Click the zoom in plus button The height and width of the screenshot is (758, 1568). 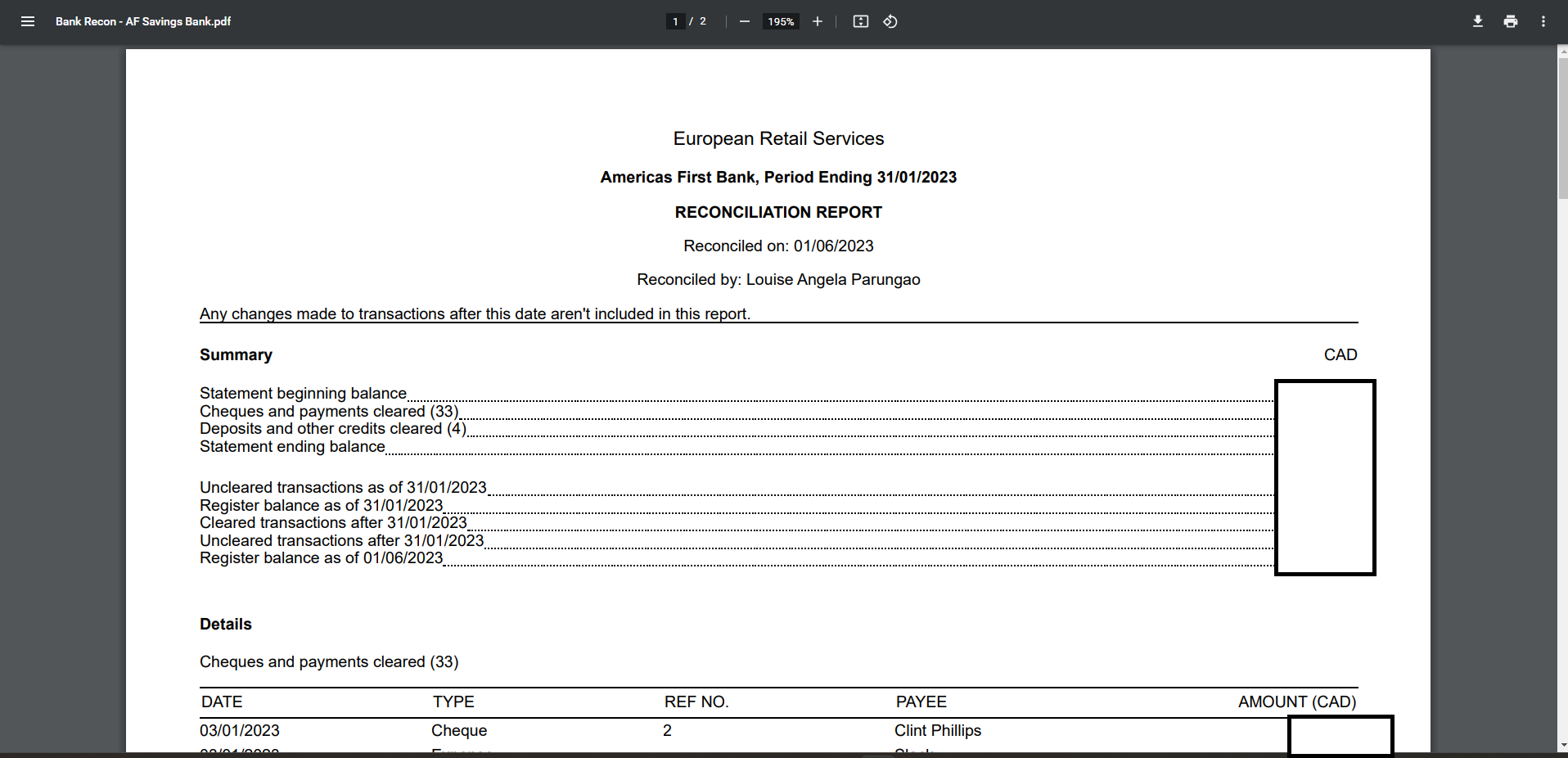[817, 21]
